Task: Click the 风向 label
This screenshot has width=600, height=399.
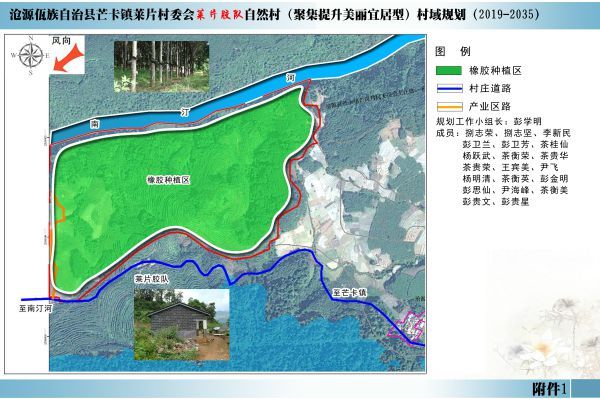Action: tap(62, 41)
